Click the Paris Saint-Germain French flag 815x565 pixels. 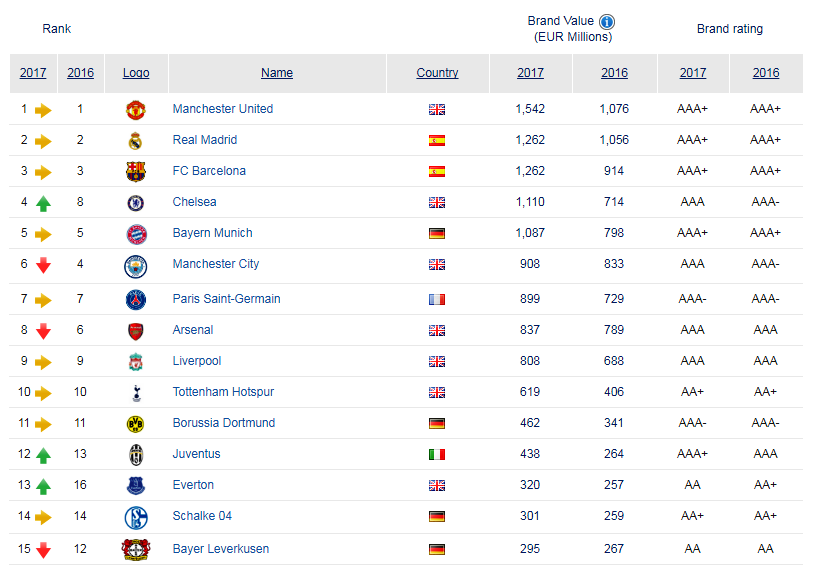[x=437, y=299]
